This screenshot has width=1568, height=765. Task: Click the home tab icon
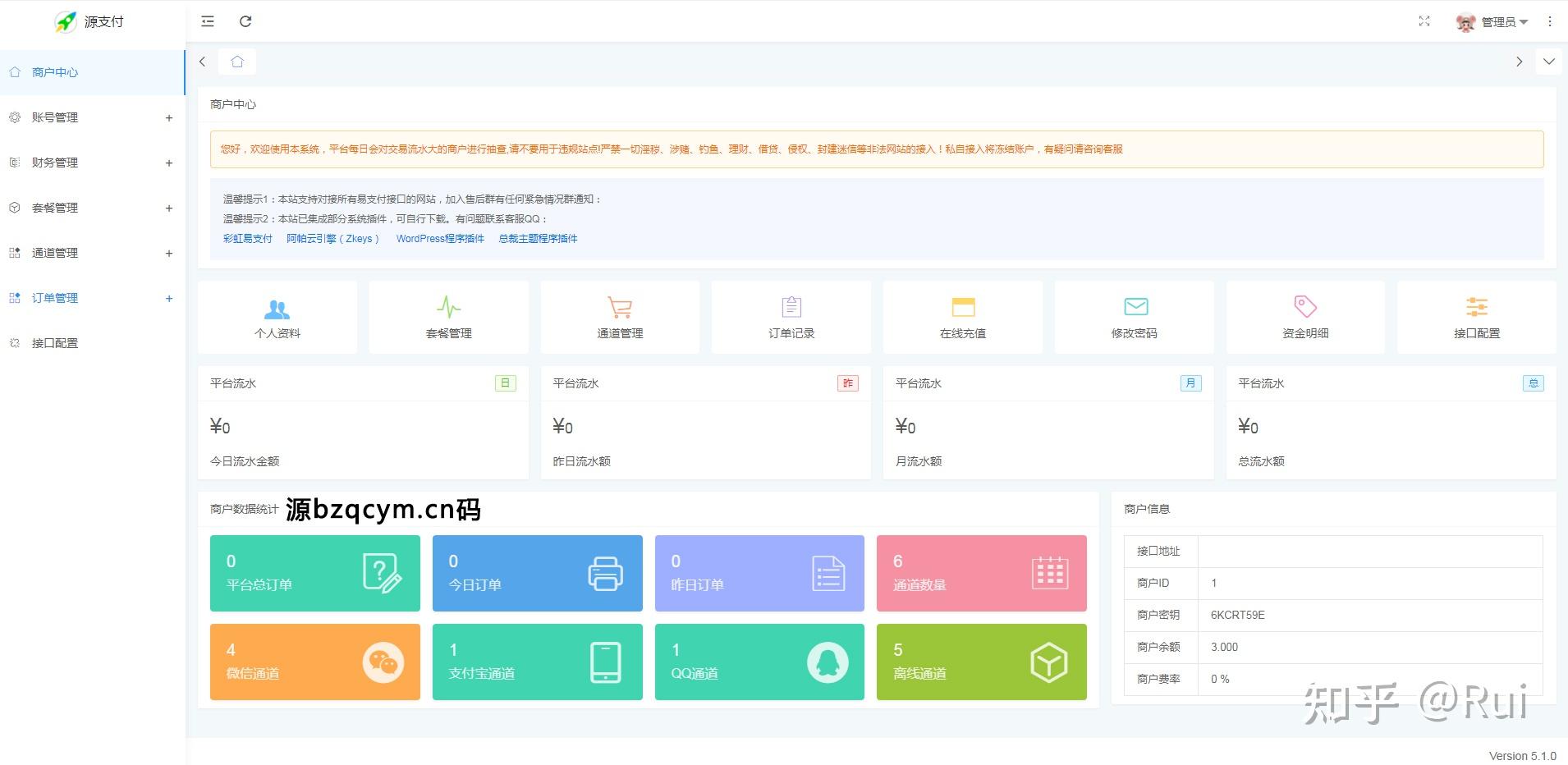coord(237,62)
